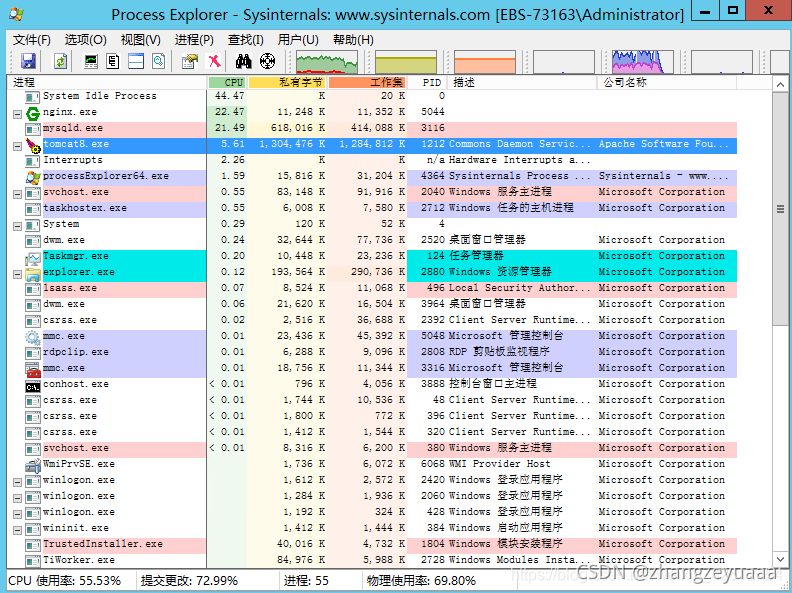Select the lsass.exe process row
Image resolution: width=792 pixels, height=593 pixels.
[x=372, y=289]
